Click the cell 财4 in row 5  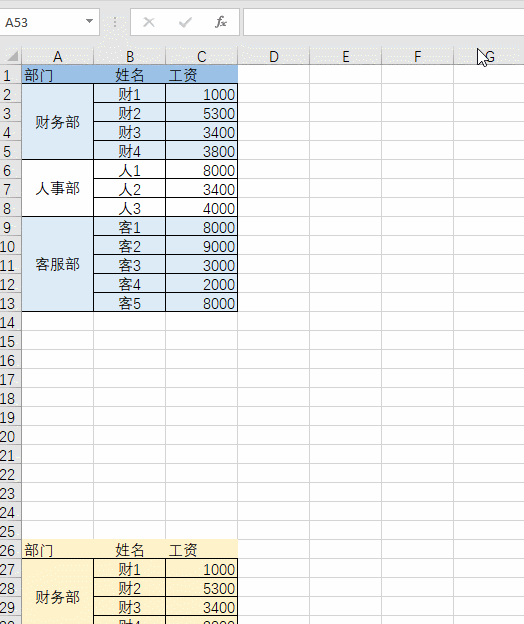click(130, 151)
